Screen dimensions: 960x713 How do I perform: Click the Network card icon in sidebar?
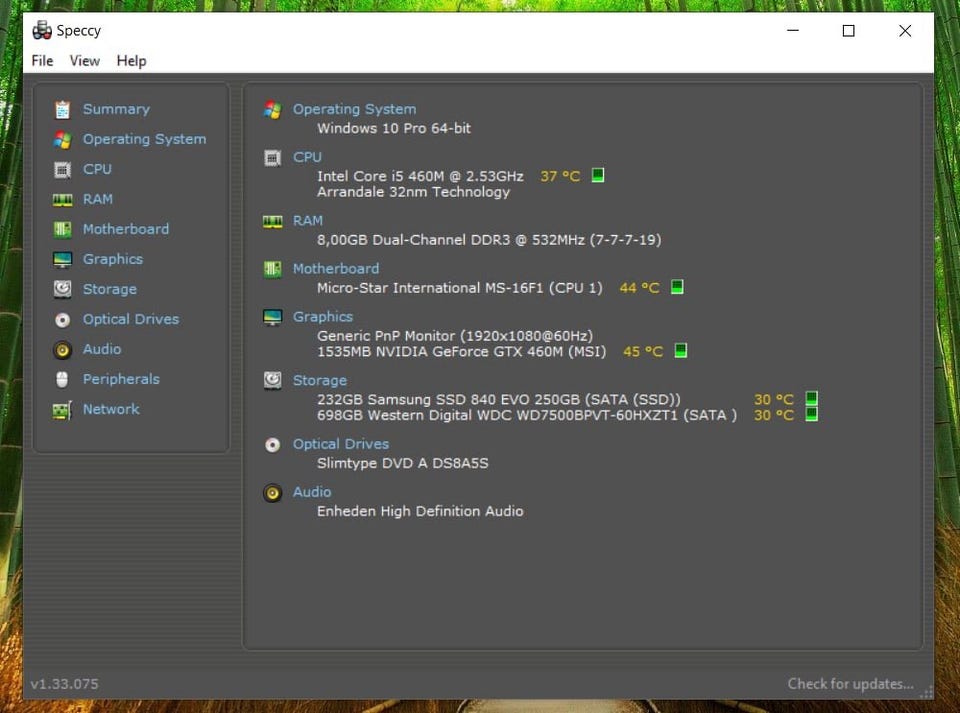coord(62,409)
